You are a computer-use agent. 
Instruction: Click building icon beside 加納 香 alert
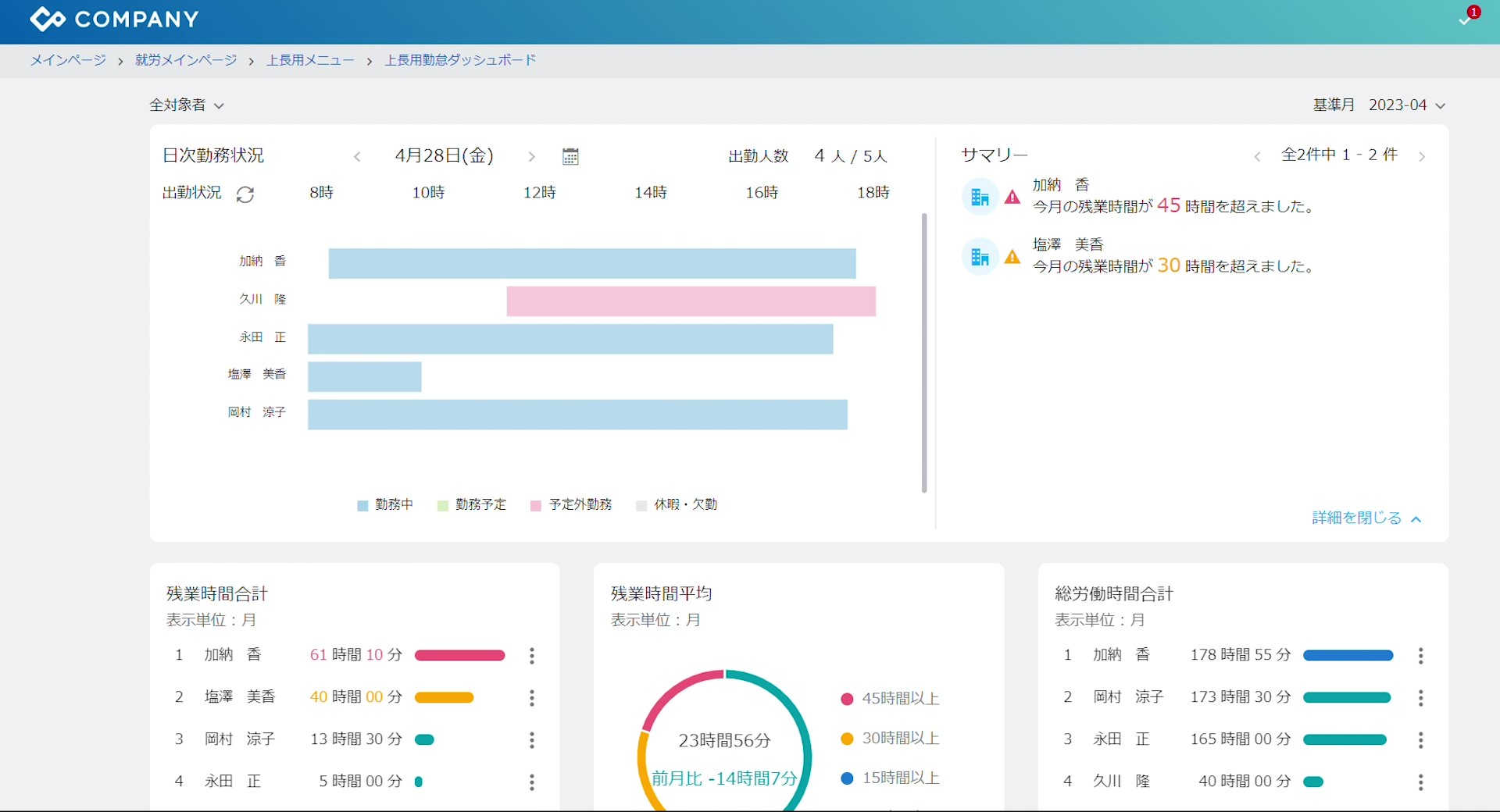coord(980,197)
